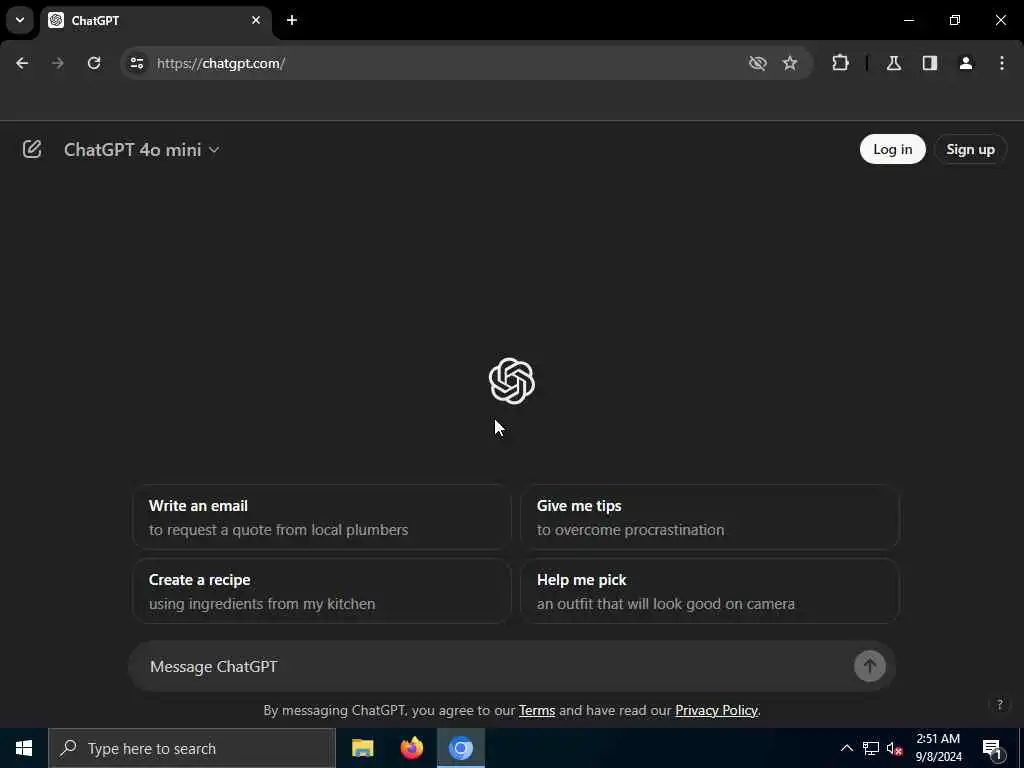Open a new tab with the plus button
This screenshot has width=1024, height=768.
point(292,20)
